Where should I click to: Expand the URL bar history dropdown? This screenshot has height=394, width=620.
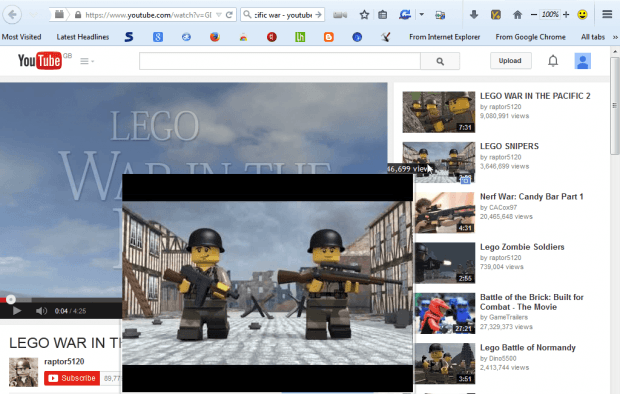click(219, 15)
